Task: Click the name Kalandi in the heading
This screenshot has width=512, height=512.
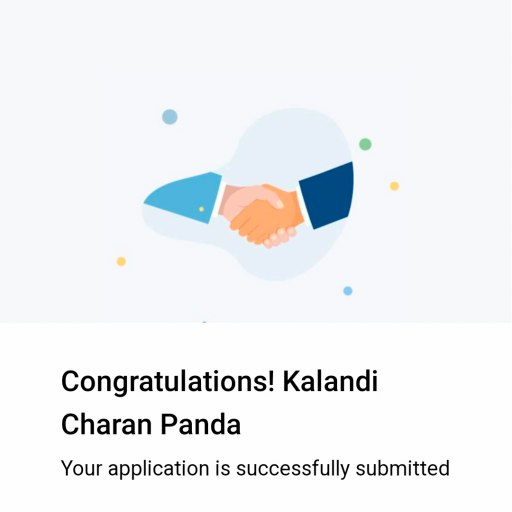Action: (330, 381)
